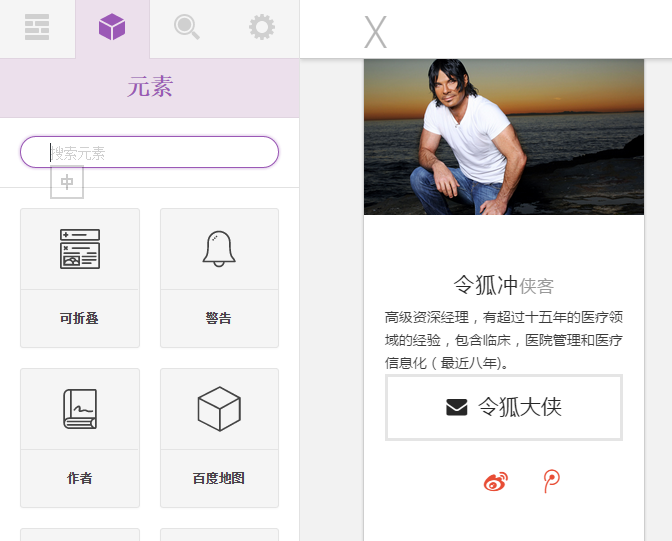Click the 百度地图 label
This screenshot has height=541, width=672.
point(219,478)
